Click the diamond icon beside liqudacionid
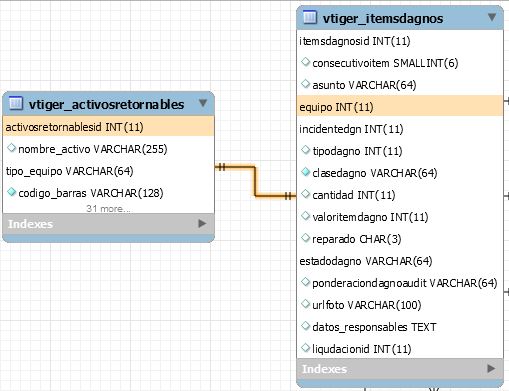 point(305,348)
